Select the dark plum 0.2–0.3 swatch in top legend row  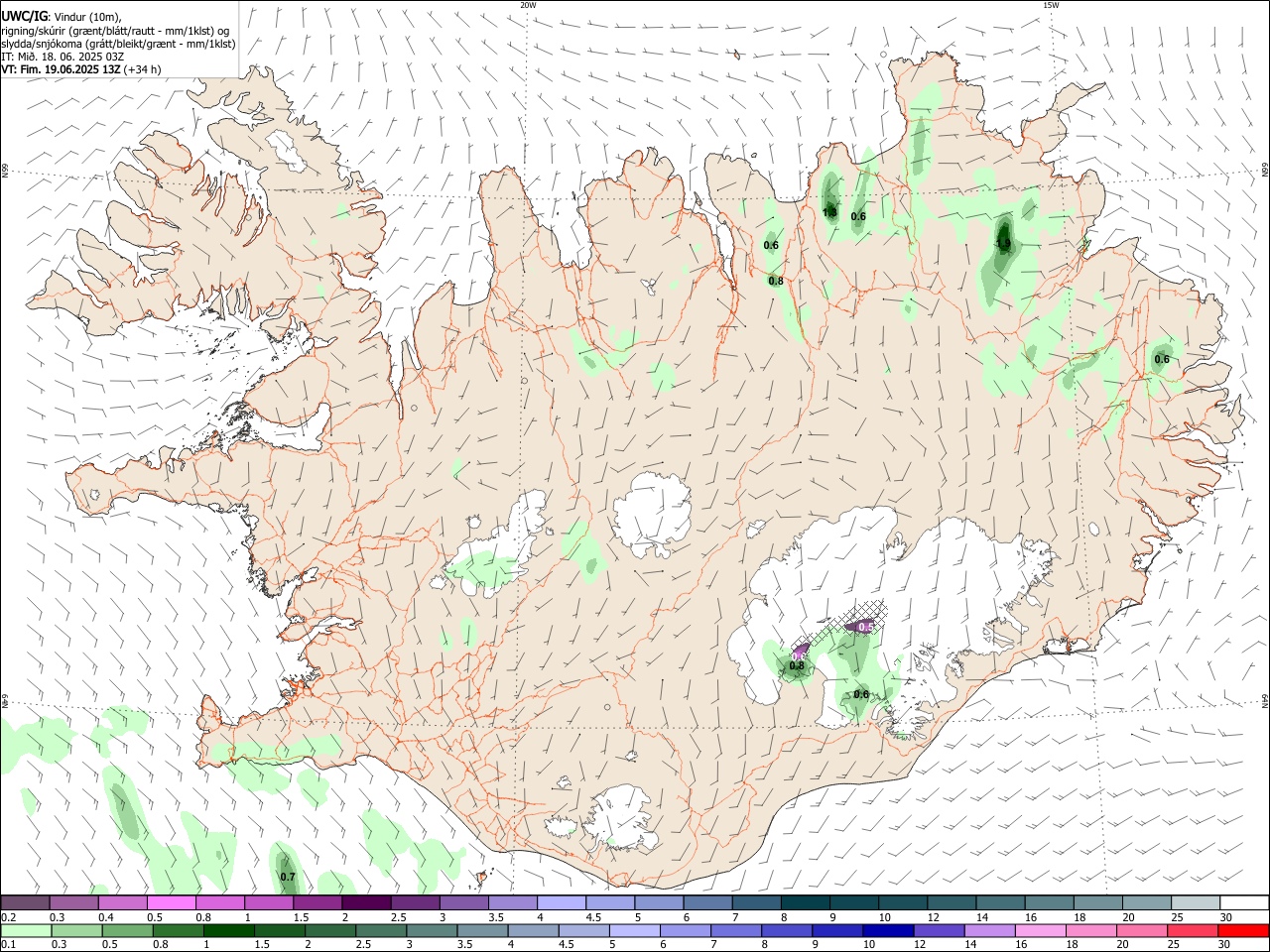coord(26,902)
